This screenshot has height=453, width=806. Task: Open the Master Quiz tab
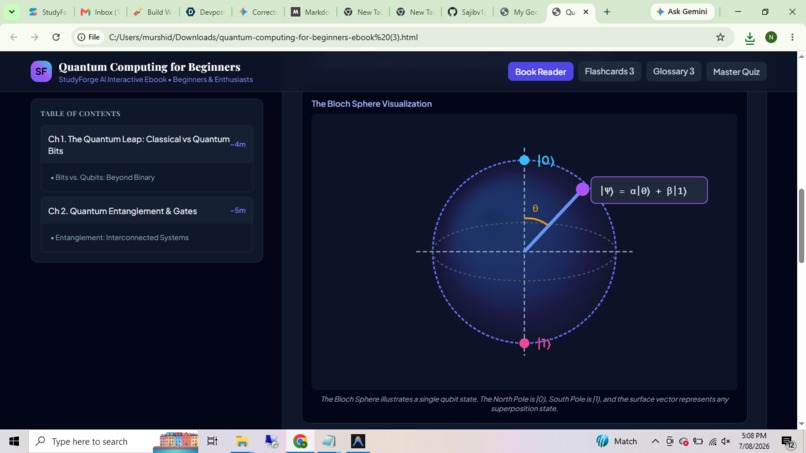pyautogui.click(x=736, y=71)
